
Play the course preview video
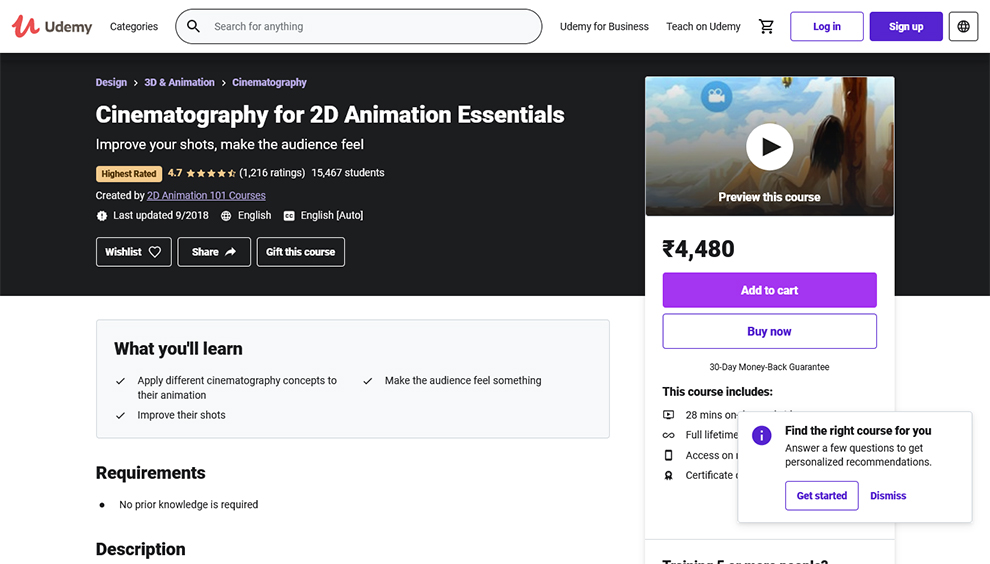(770, 147)
